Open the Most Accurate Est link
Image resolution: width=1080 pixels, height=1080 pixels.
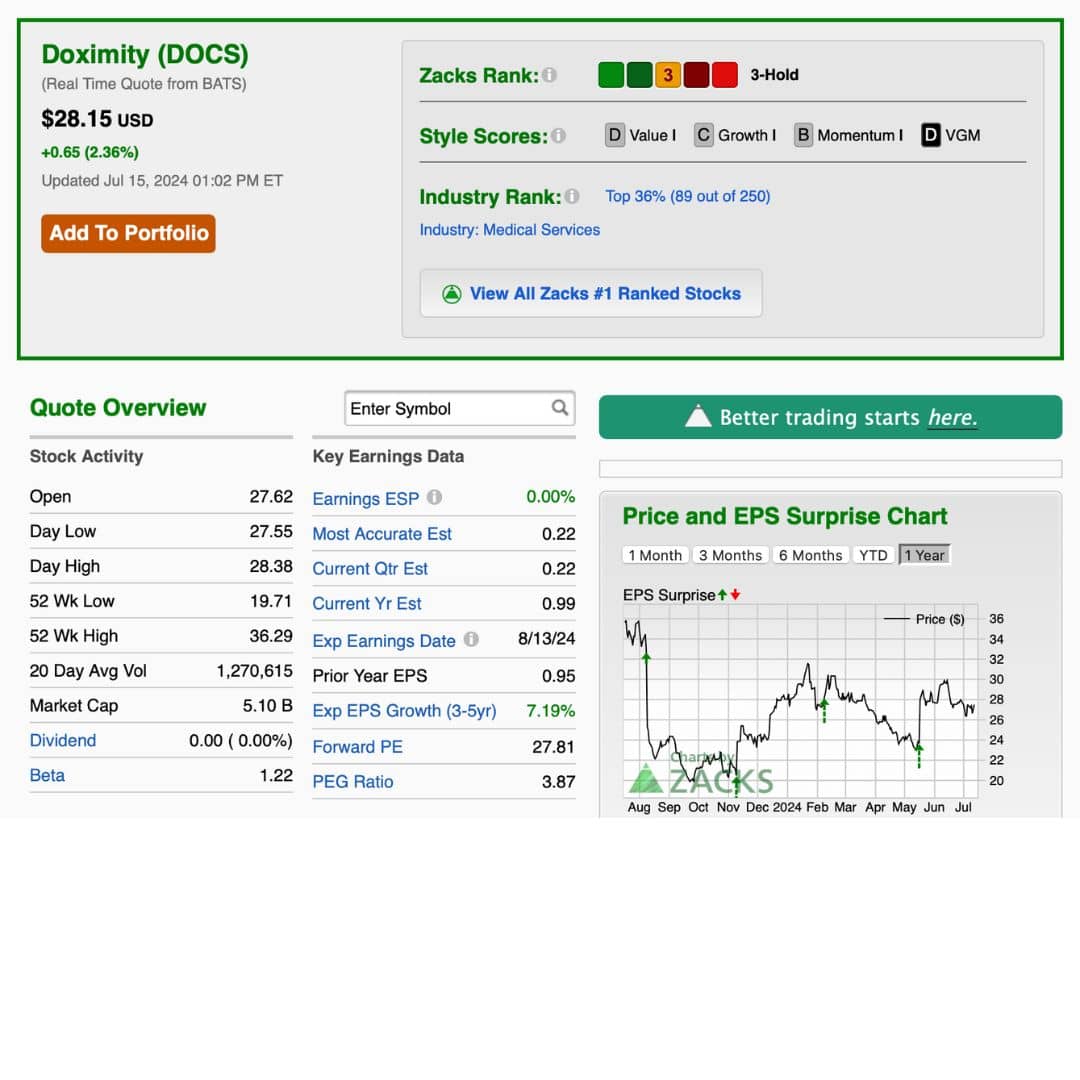tap(382, 534)
